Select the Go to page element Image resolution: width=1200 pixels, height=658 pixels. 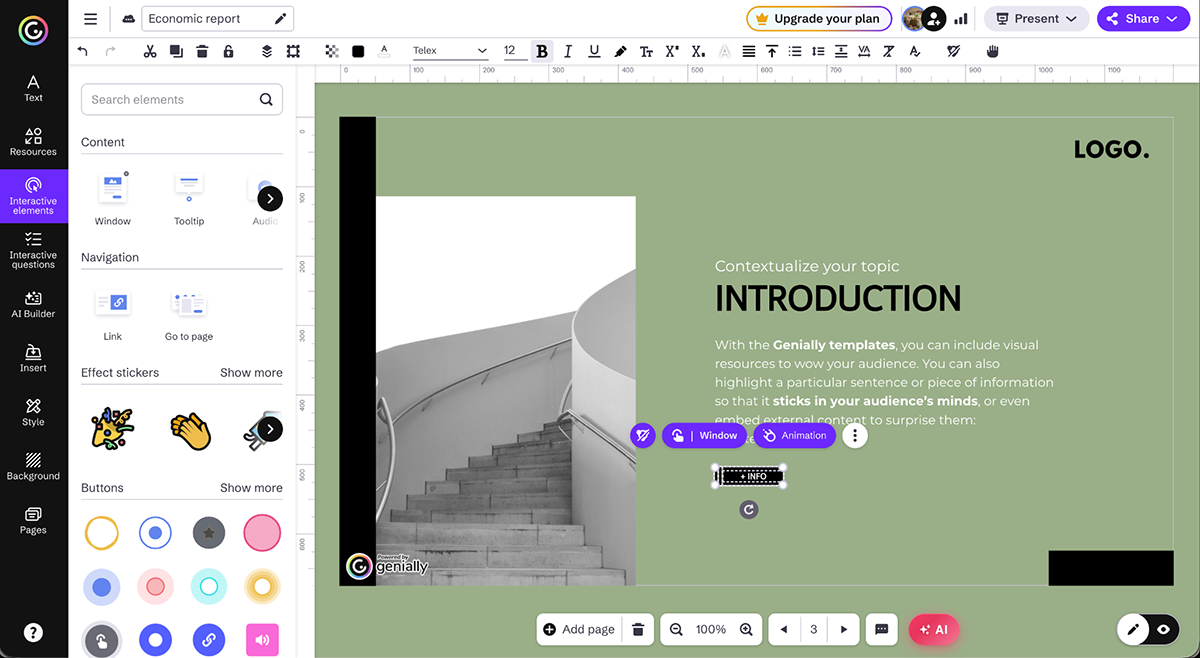click(x=189, y=314)
